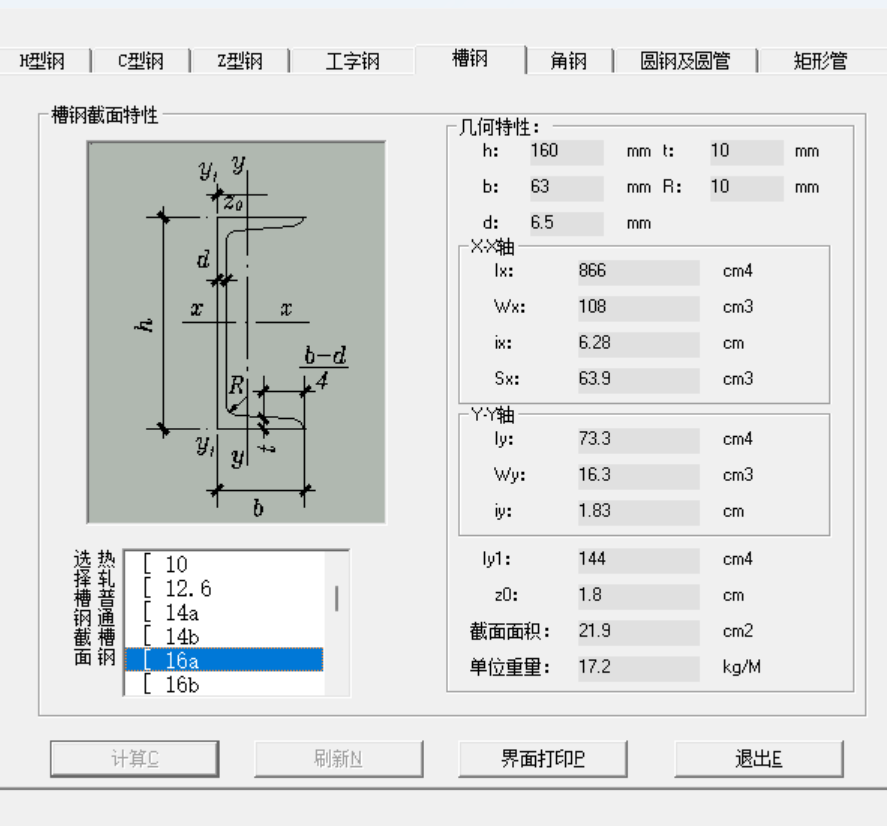Click the Iy field showing 73.3
Image resolution: width=887 pixels, height=826 pixels.
[x=639, y=440]
